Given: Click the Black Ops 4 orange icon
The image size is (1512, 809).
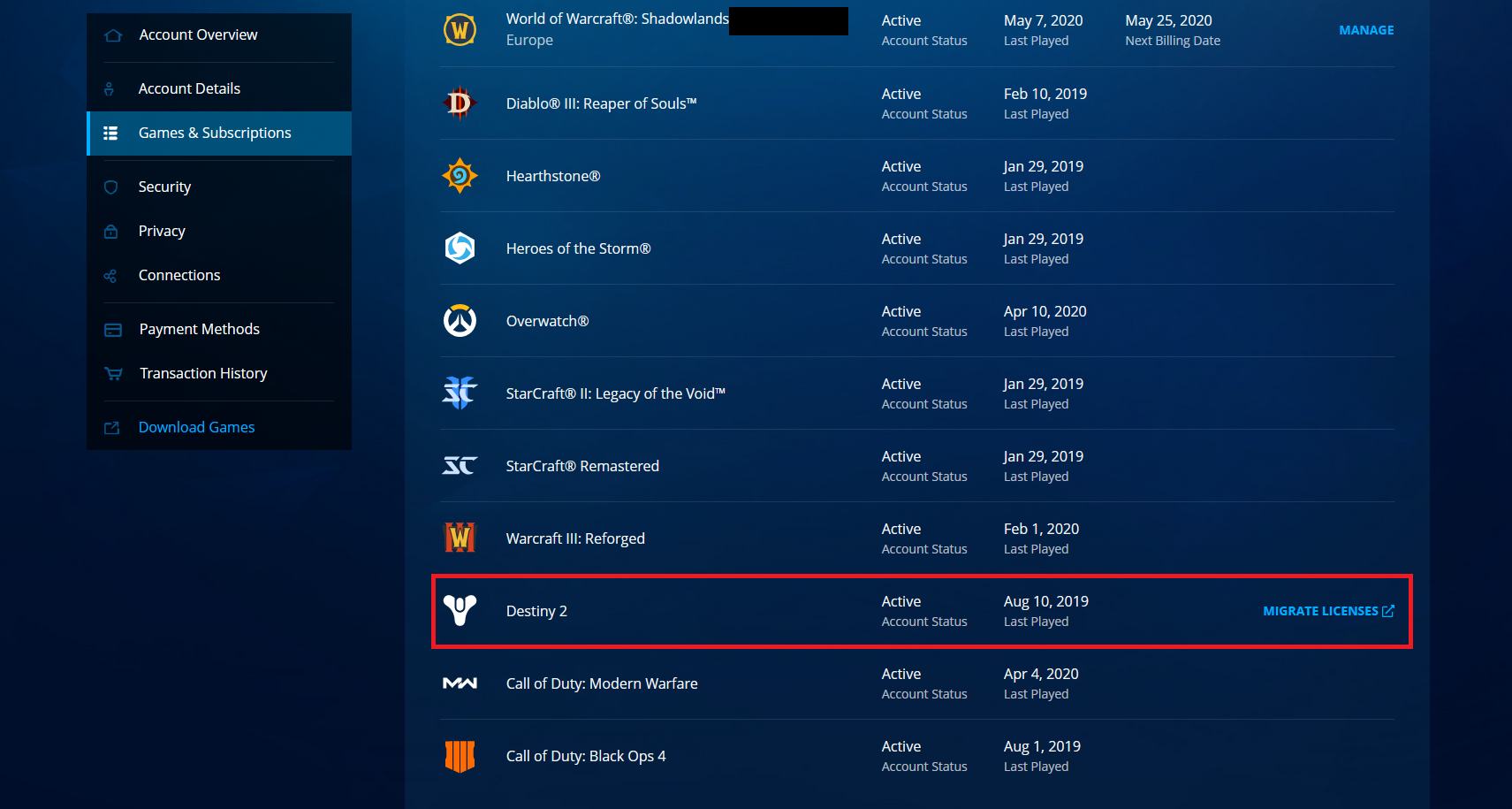Looking at the screenshot, I should click(460, 756).
